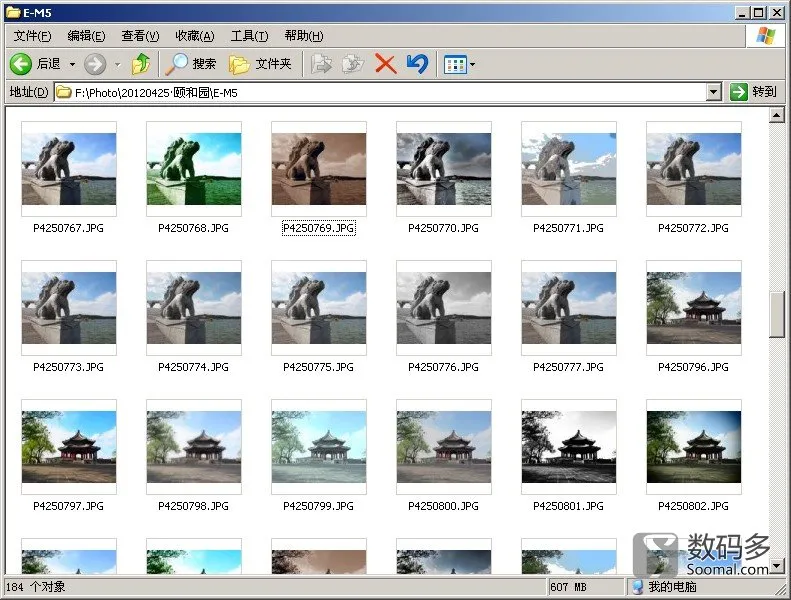Click the red Delete X icon
This screenshot has width=791, height=600.
tap(385, 64)
